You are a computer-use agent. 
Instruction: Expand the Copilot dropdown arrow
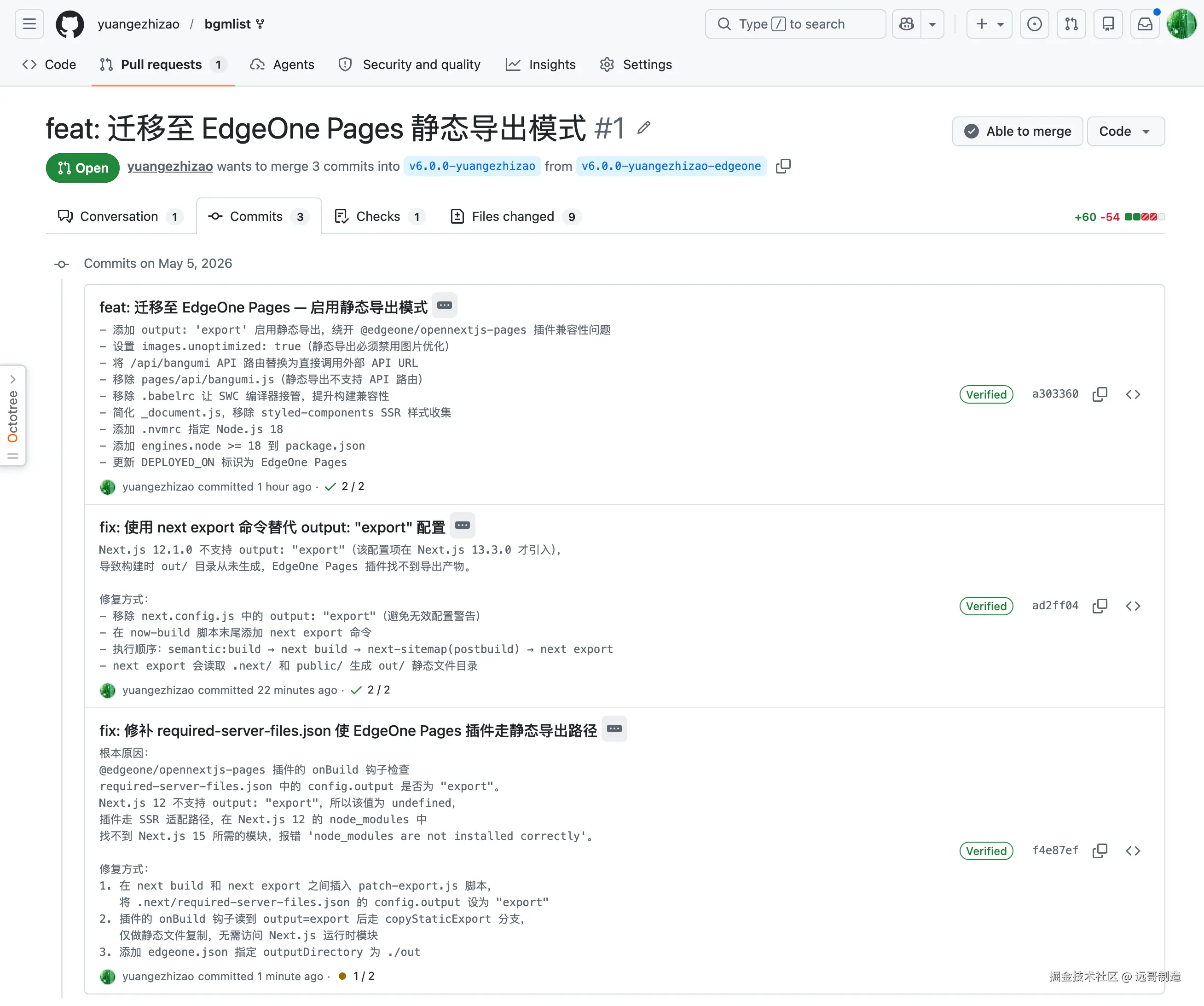pyautogui.click(x=932, y=24)
